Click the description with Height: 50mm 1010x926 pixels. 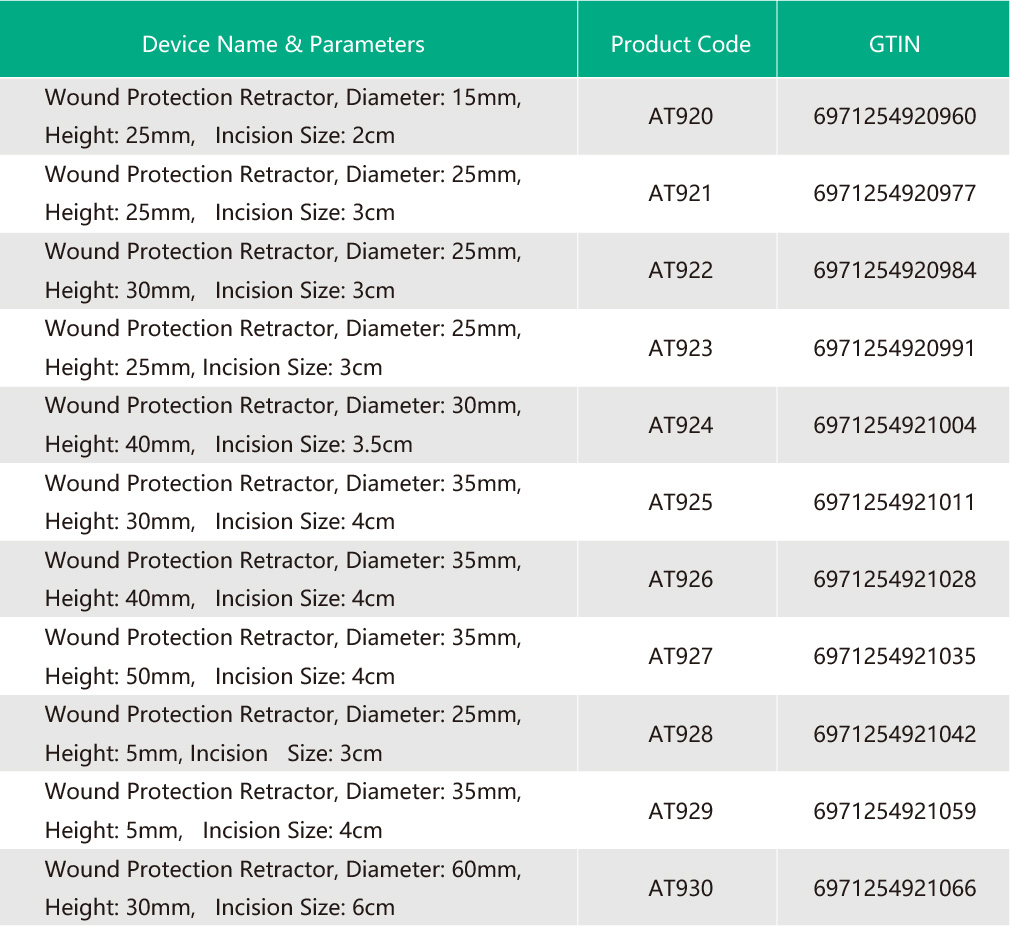[x=283, y=657]
